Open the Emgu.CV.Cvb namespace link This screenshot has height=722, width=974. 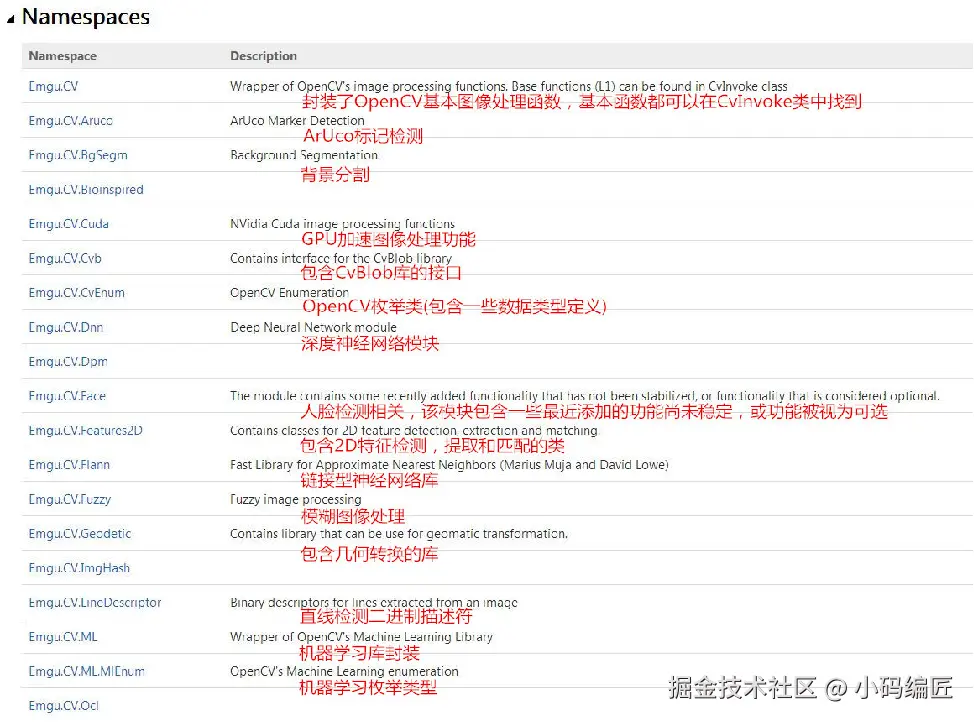(65, 258)
